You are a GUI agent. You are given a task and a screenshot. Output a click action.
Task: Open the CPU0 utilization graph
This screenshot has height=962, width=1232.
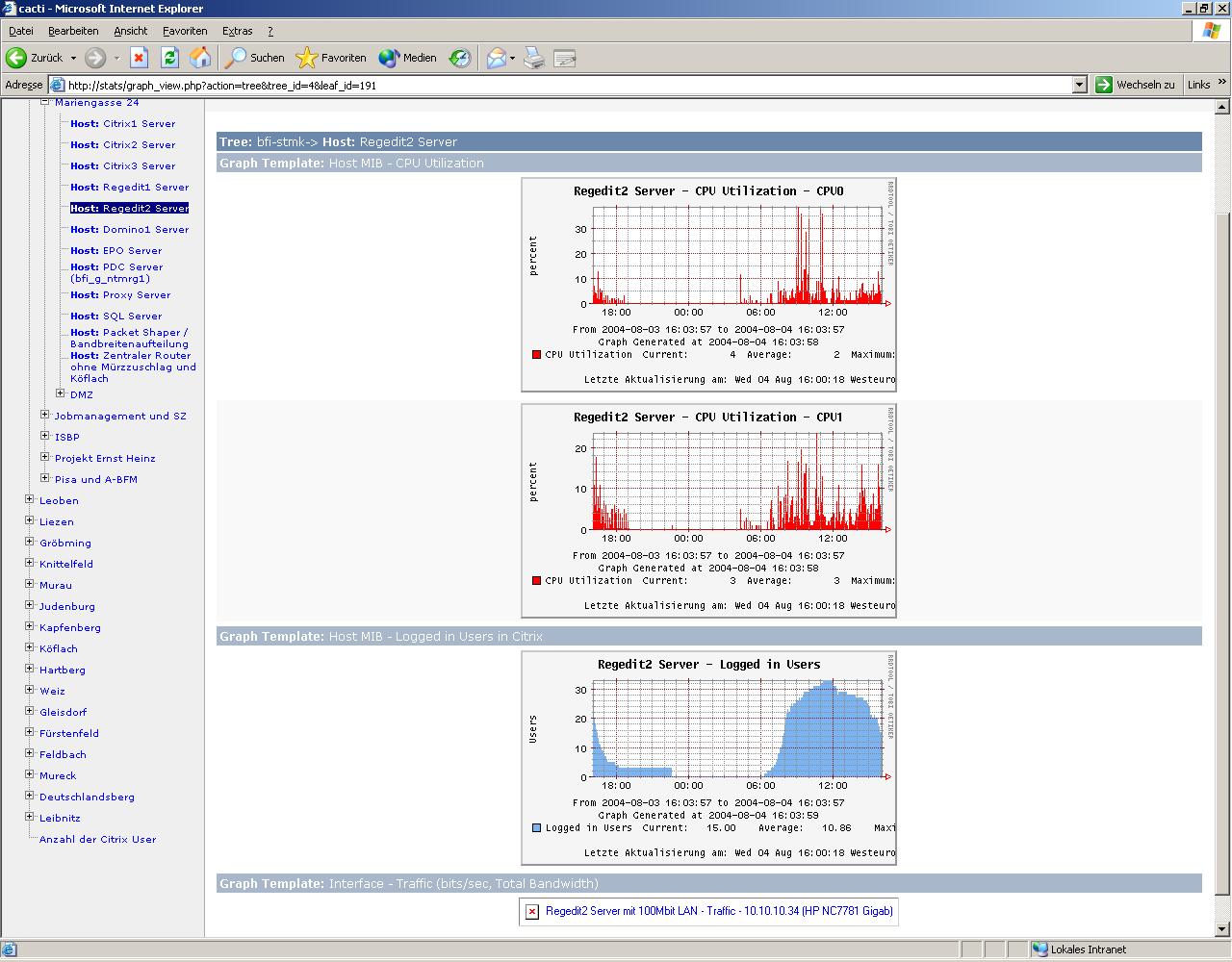(x=708, y=285)
